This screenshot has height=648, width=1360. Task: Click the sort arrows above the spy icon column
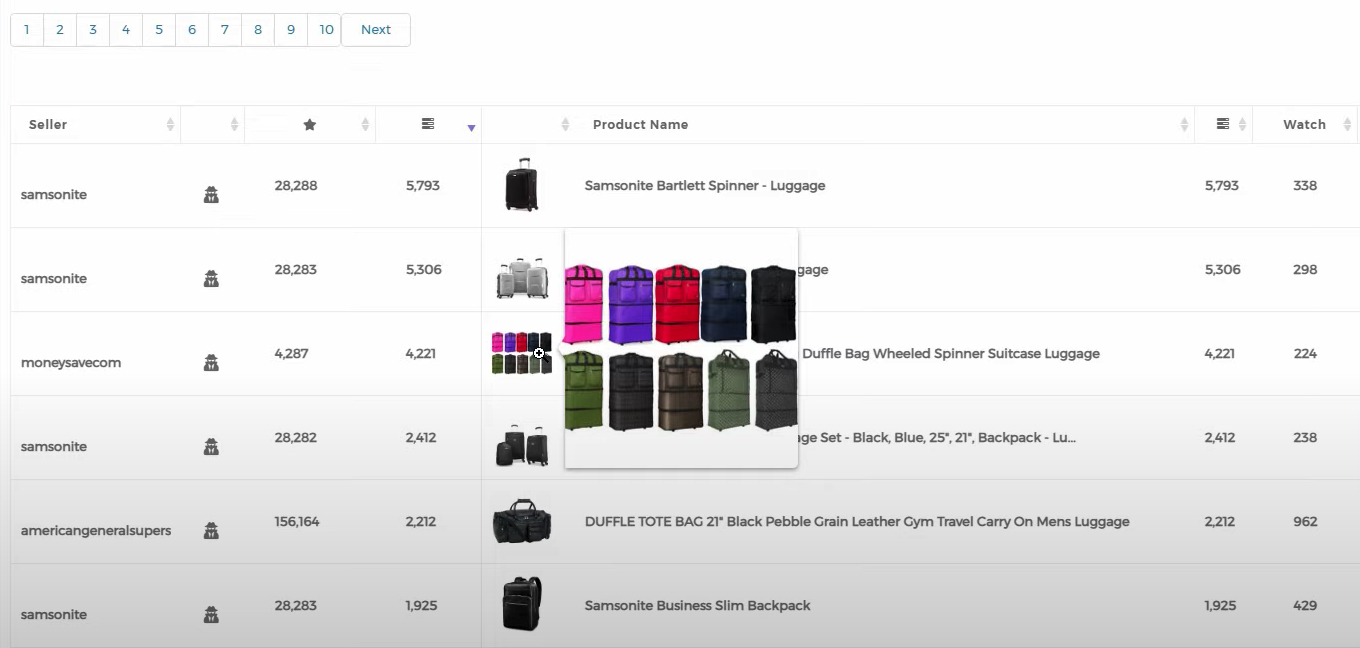pyautogui.click(x=234, y=124)
